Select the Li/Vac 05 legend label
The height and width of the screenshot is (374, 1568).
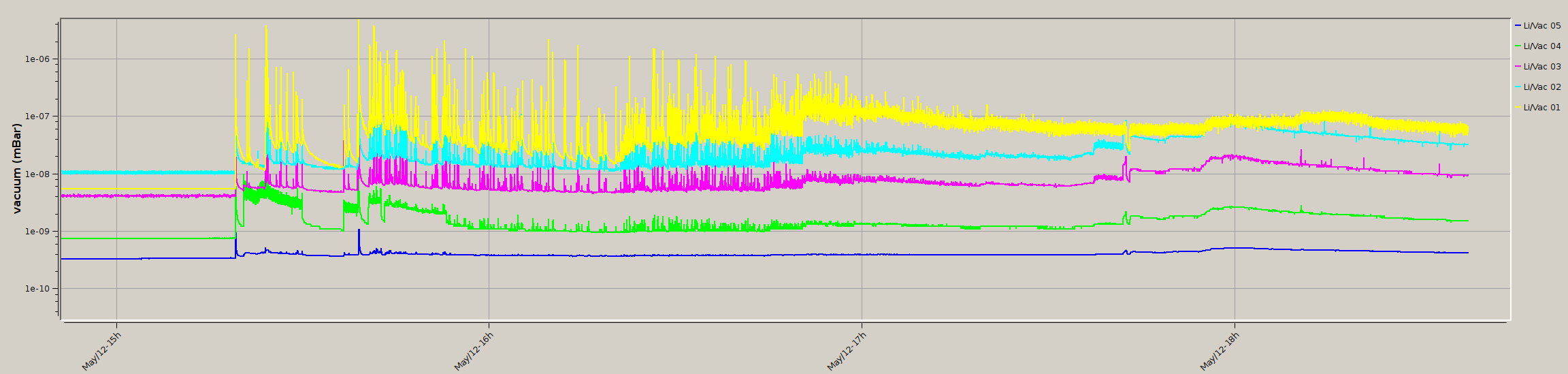coord(1542,26)
